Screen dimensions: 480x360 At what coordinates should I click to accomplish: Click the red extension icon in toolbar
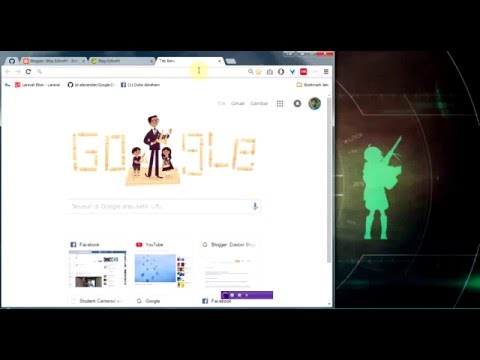coord(303,72)
